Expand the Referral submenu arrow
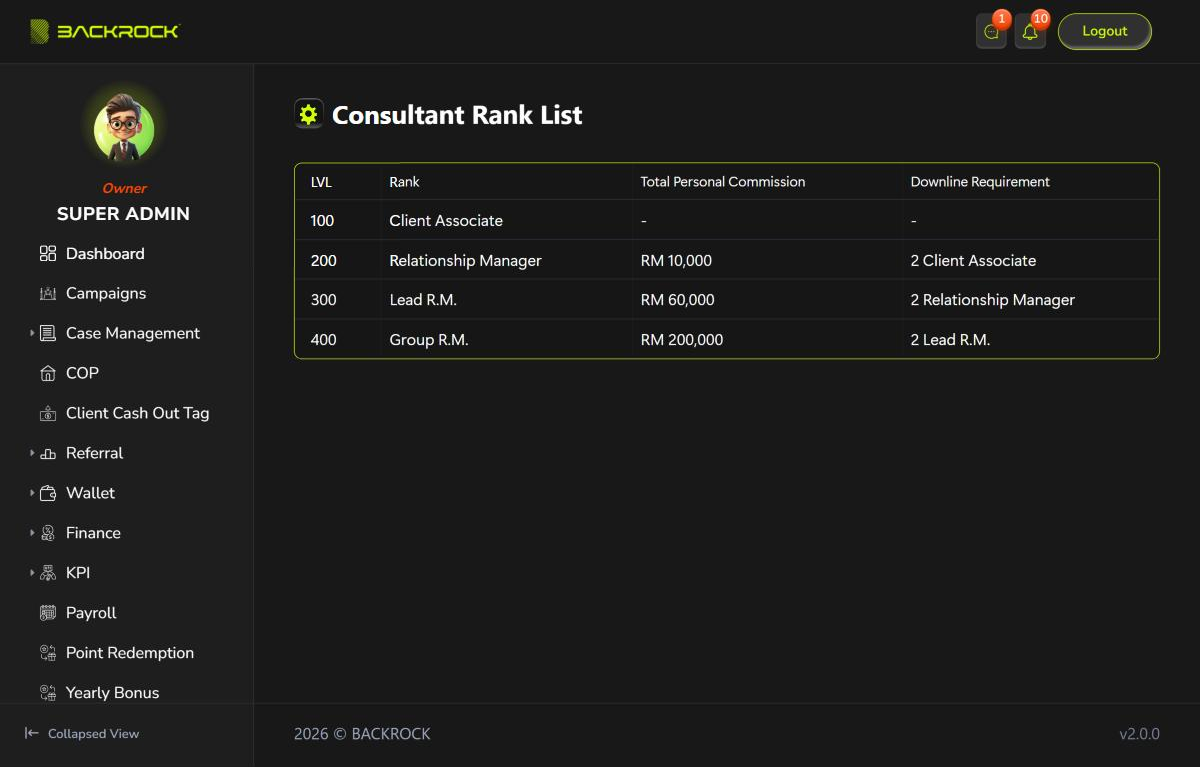The width and height of the screenshot is (1200, 767). (32, 453)
